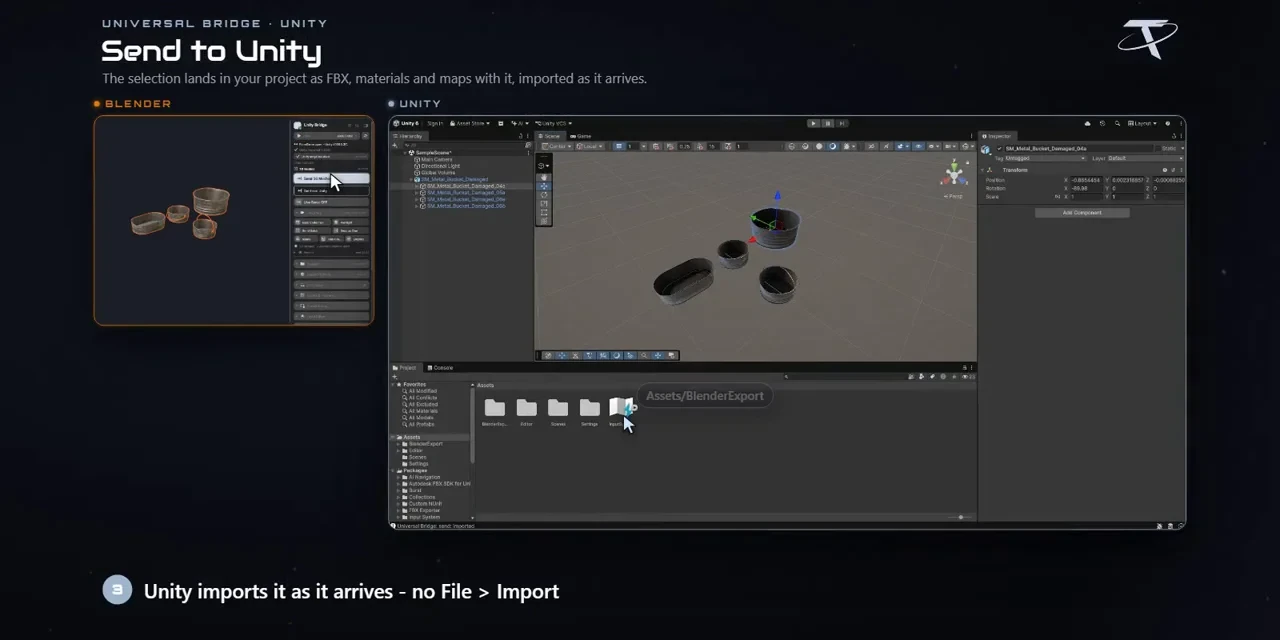Click the Step frame button in Unity

tap(842, 123)
